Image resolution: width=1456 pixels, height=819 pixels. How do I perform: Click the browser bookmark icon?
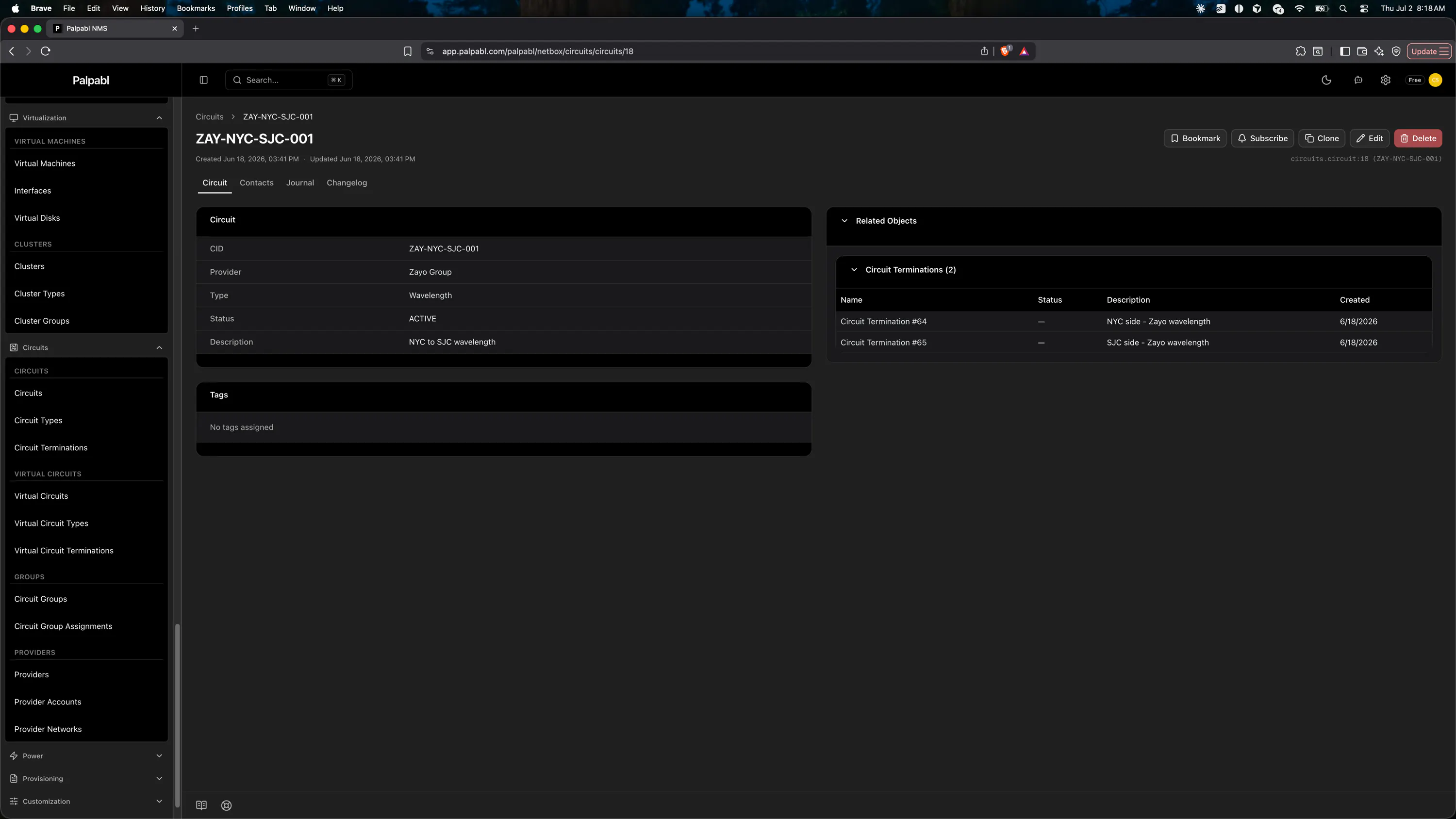point(408,51)
